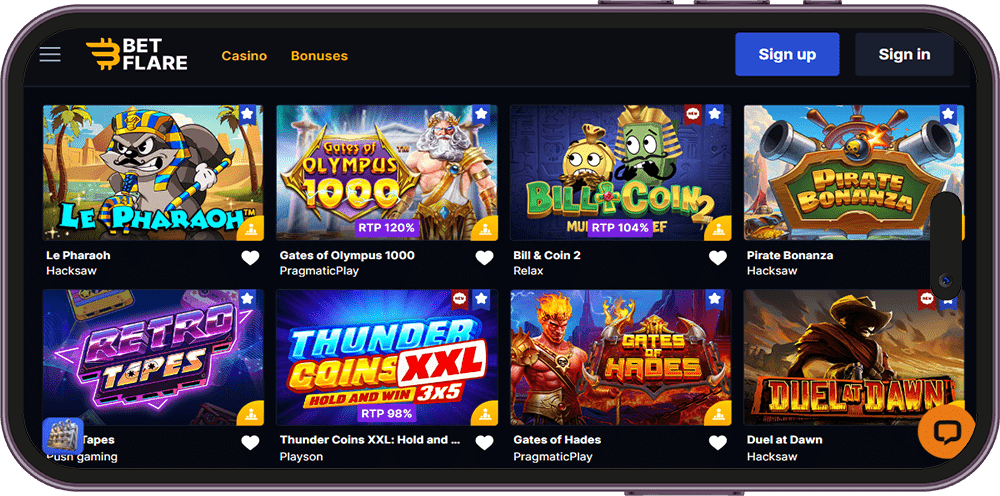
Task: Favorite Le Pharaoh with the heart
Action: (x=250, y=258)
